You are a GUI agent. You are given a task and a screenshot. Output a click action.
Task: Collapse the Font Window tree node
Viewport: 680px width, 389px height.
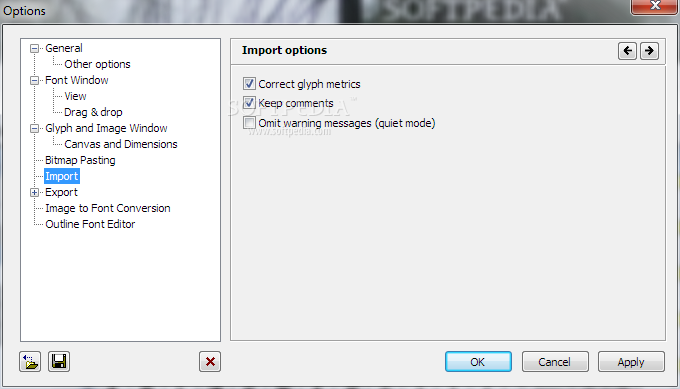tap(34, 80)
